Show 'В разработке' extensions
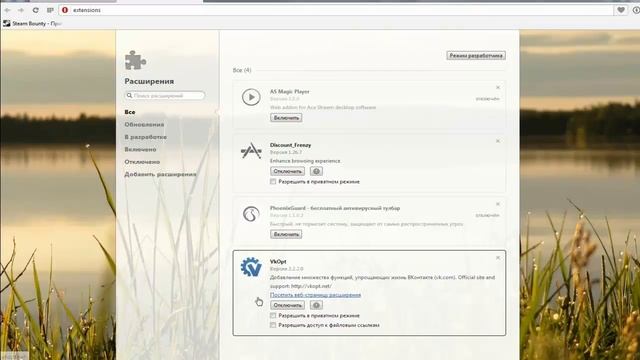The image size is (640, 360). (145, 137)
